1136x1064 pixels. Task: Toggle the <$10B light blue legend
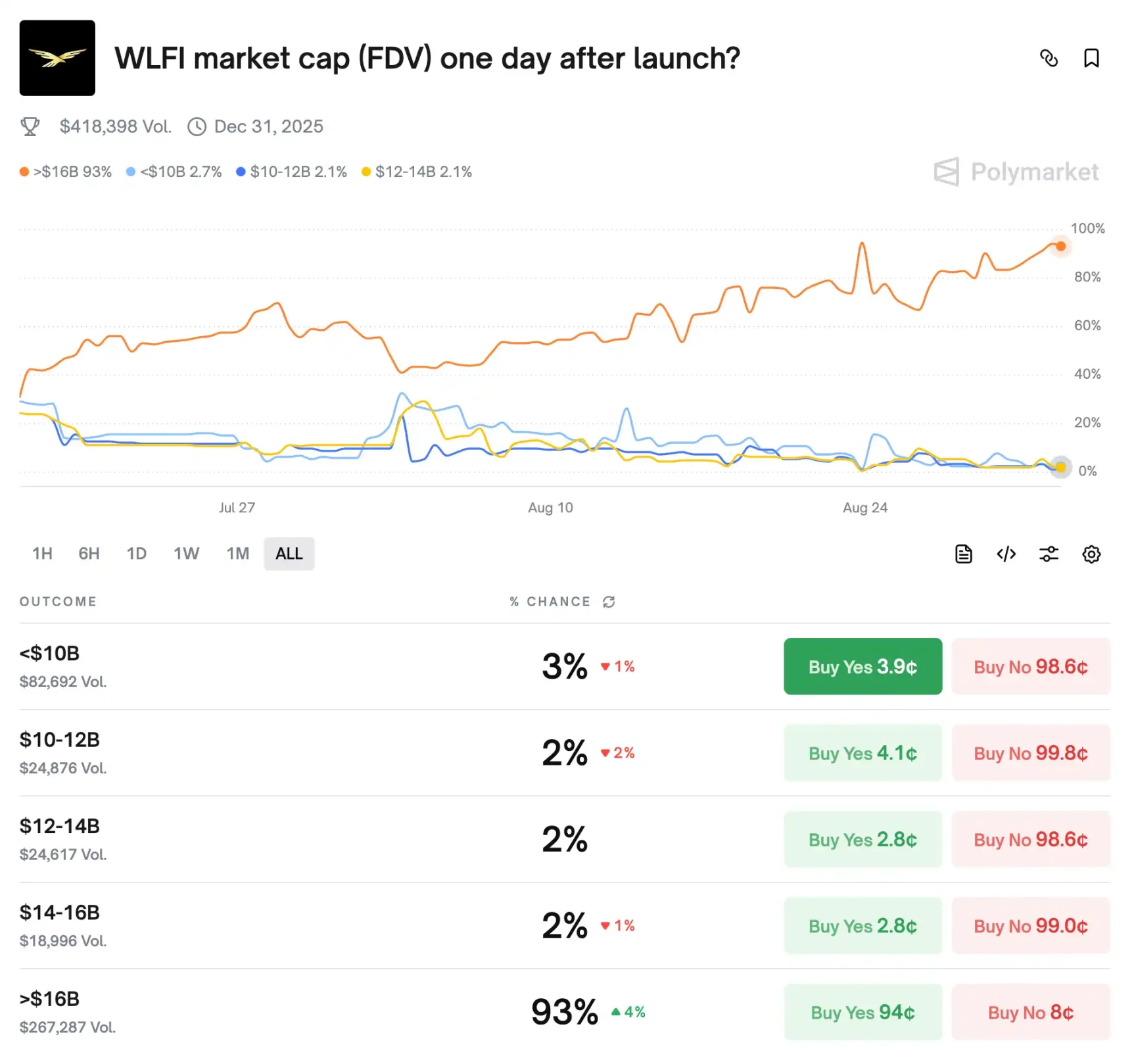(x=173, y=172)
